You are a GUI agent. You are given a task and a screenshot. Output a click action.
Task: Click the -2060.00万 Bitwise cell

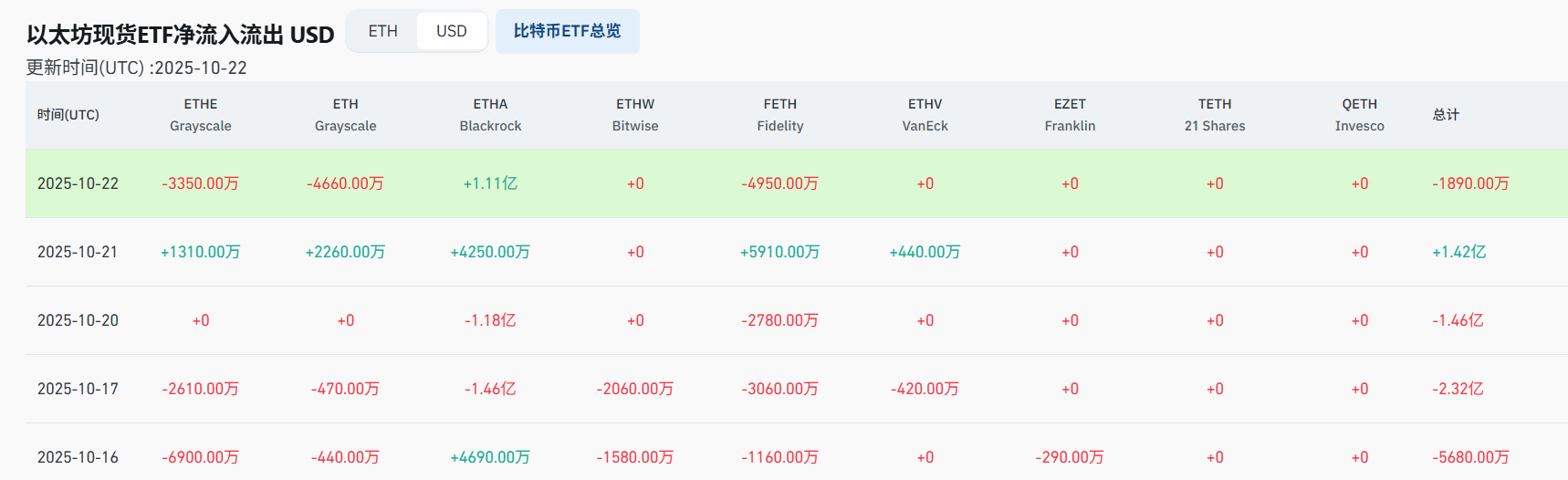click(635, 389)
